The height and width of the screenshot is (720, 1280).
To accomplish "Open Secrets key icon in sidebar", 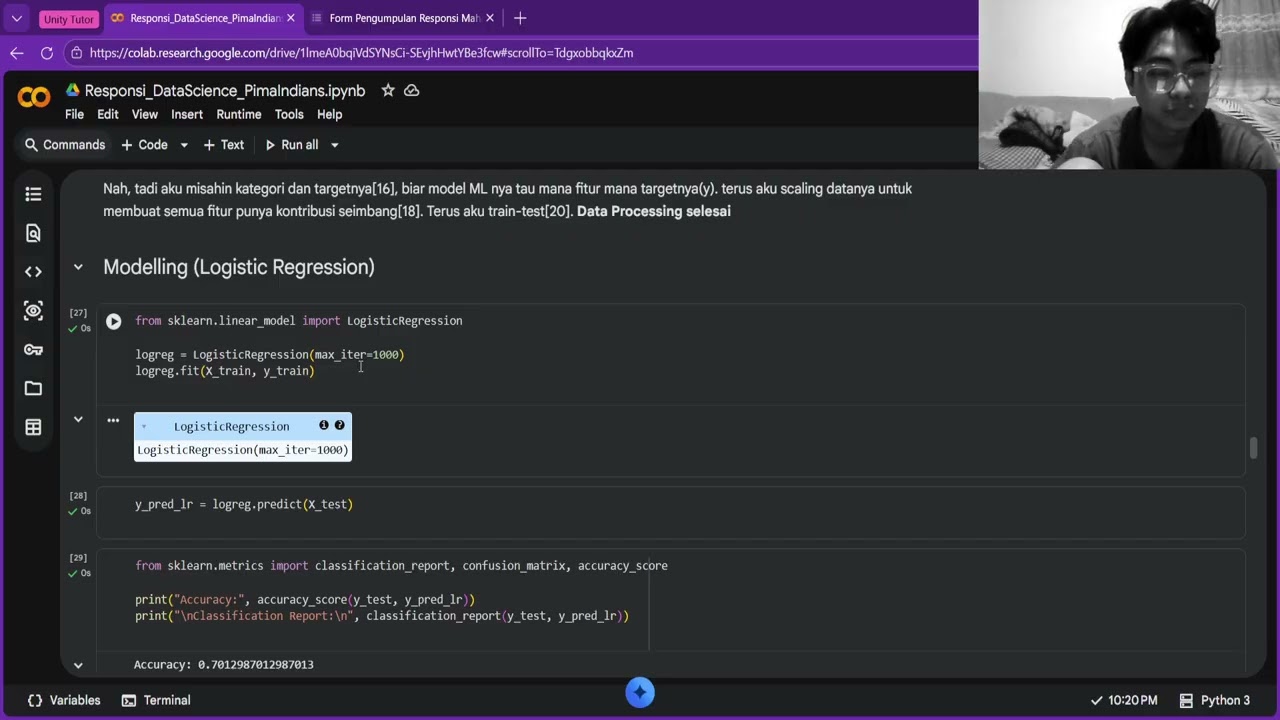I will pos(33,350).
